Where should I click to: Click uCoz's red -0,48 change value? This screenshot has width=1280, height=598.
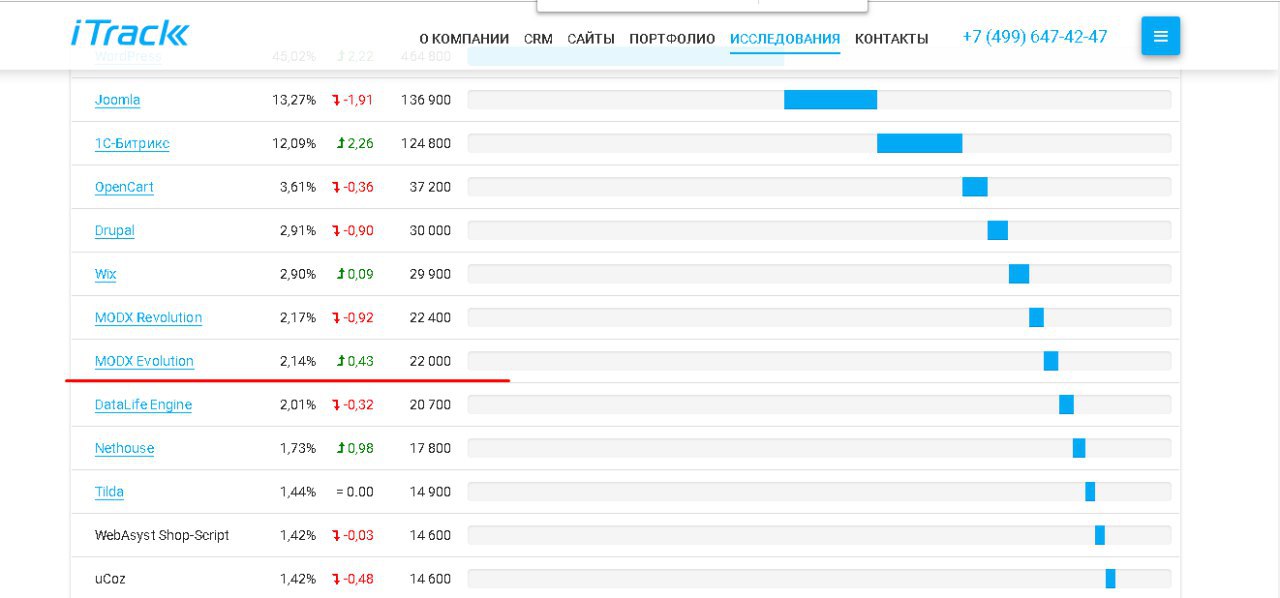coord(353,578)
